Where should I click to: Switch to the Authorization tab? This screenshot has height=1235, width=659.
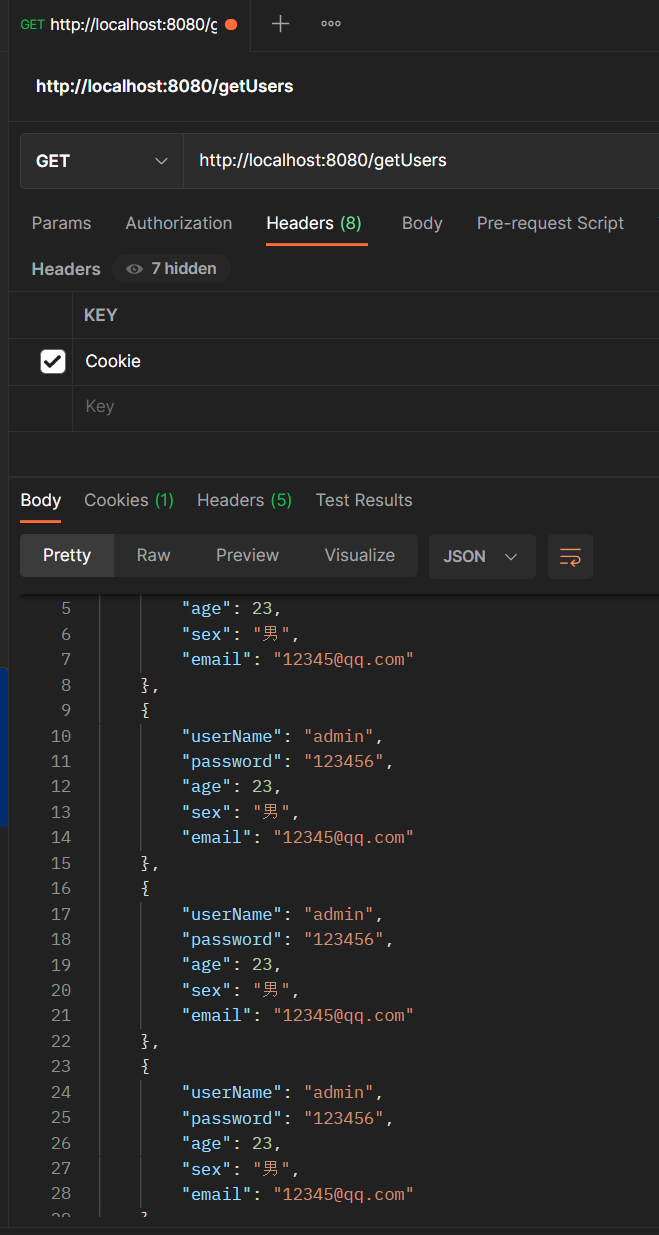tap(179, 223)
